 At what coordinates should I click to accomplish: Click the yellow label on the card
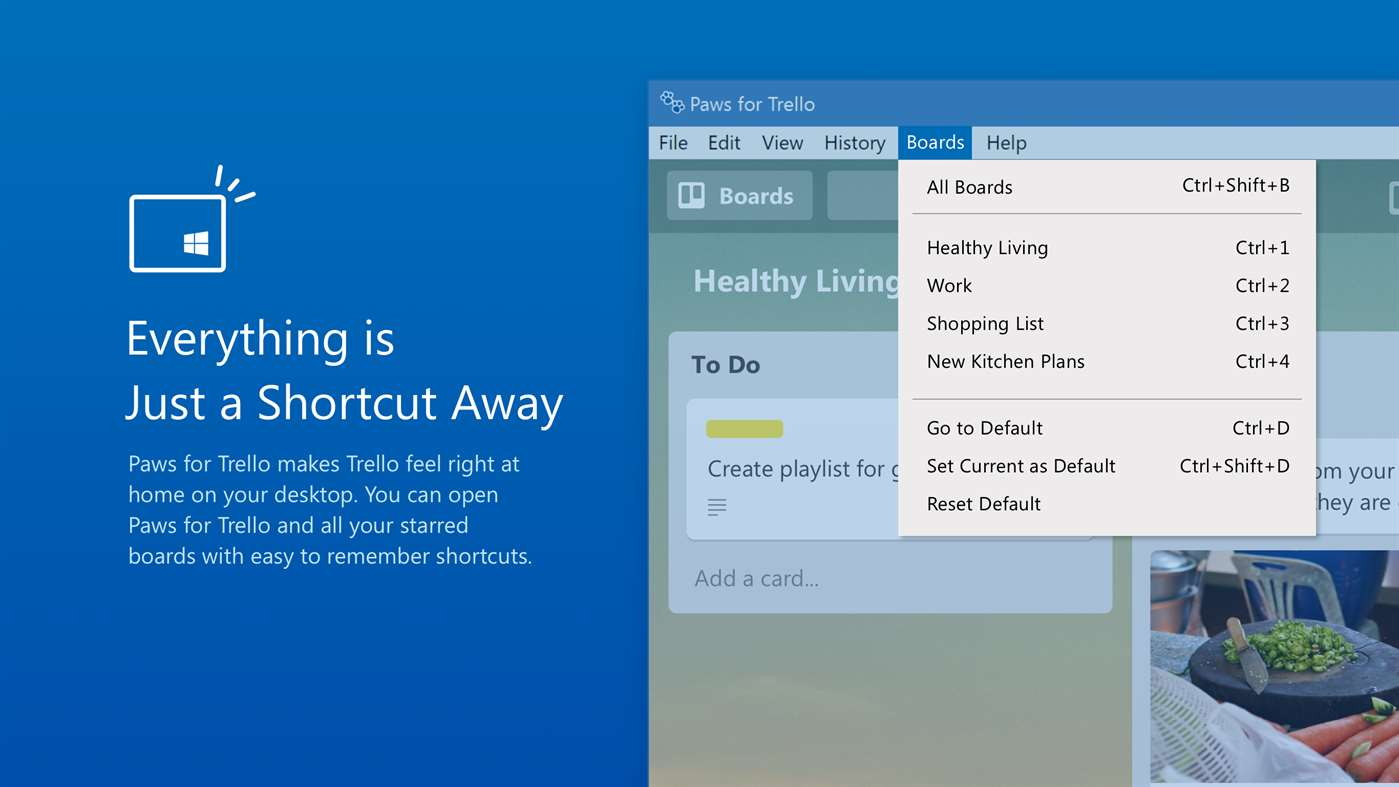click(x=744, y=429)
